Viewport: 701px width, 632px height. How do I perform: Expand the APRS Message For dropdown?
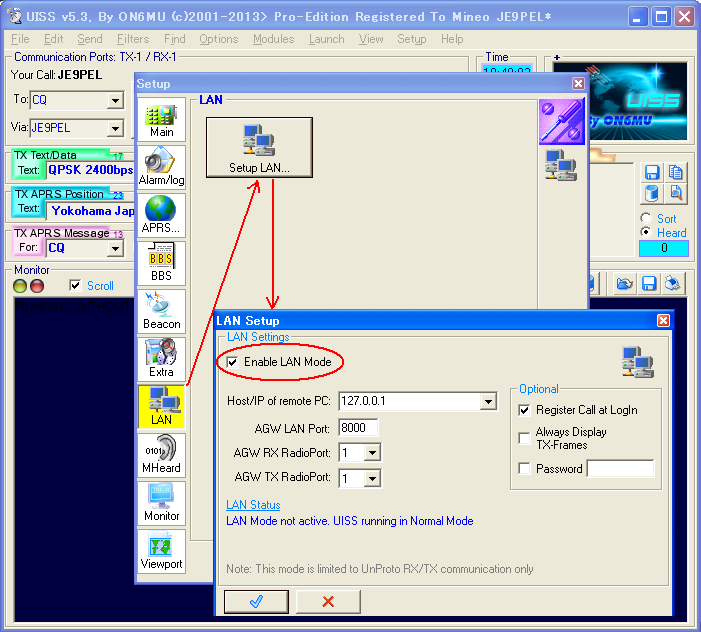[115, 249]
